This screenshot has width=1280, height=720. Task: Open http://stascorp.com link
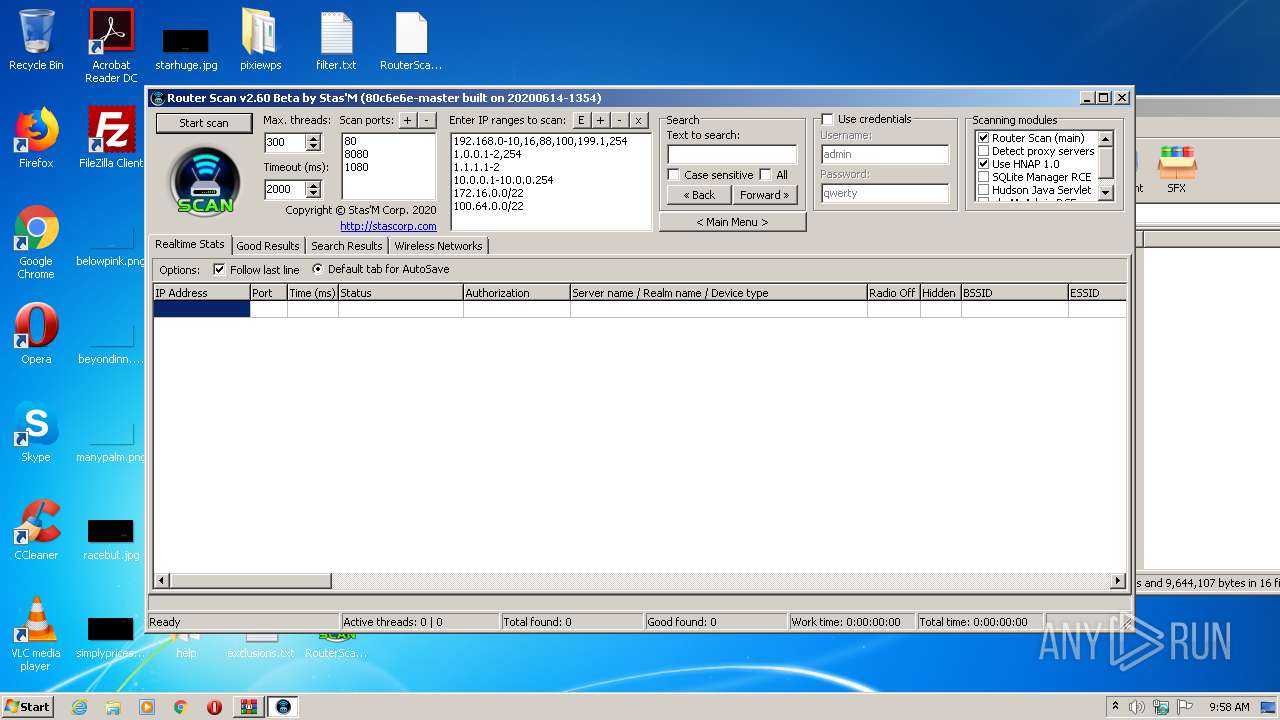388,226
